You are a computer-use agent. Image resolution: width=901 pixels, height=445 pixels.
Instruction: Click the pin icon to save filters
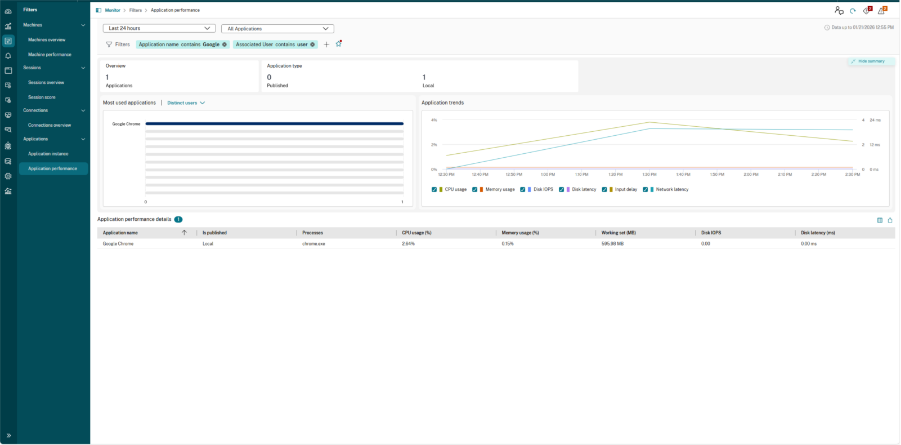click(x=338, y=44)
